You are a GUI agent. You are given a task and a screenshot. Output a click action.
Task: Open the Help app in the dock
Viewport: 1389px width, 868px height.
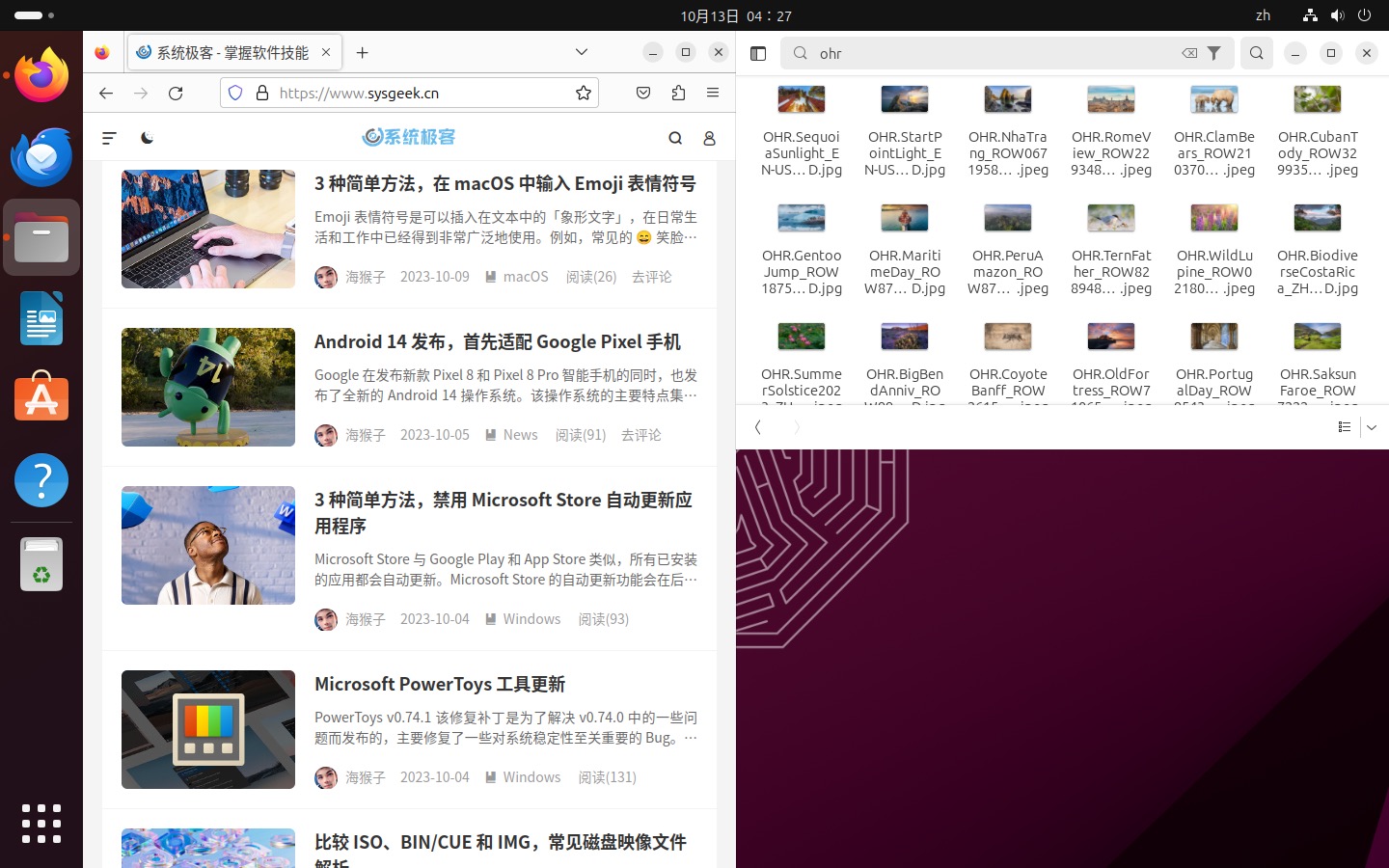[41, 479]
